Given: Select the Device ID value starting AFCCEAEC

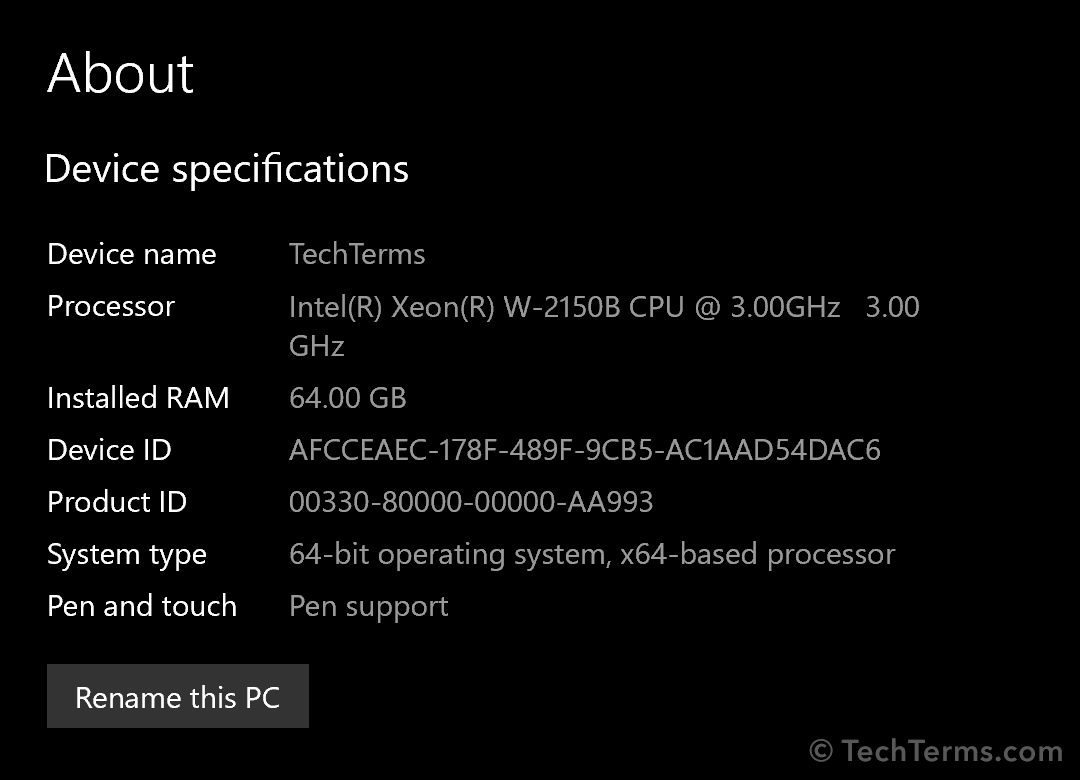Looking at the screenshot, I should (585, 450).
